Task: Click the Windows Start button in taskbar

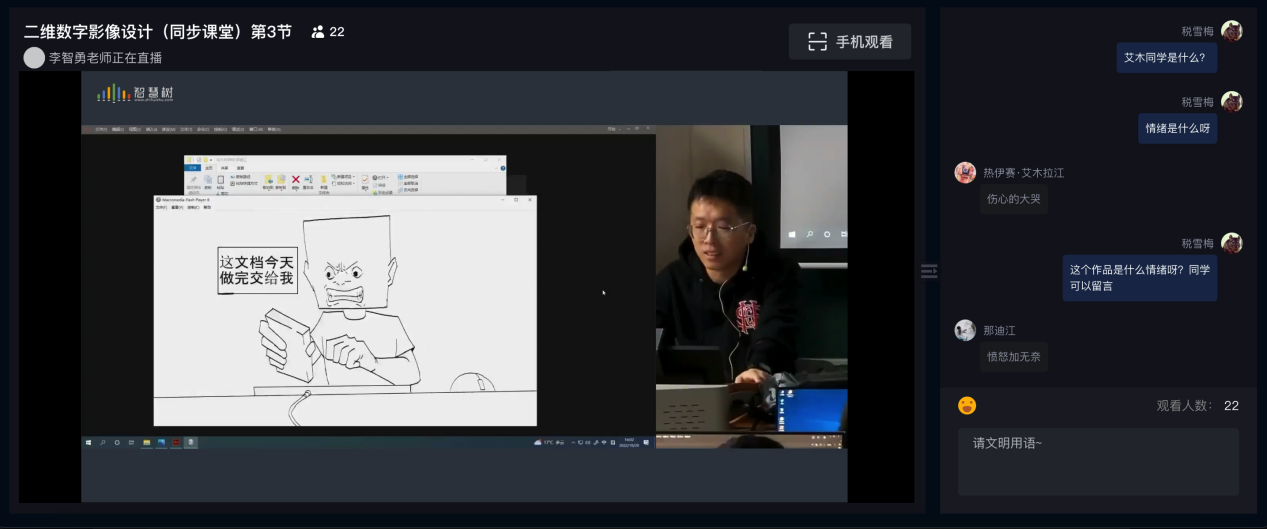Action: (x=89, y=442)
